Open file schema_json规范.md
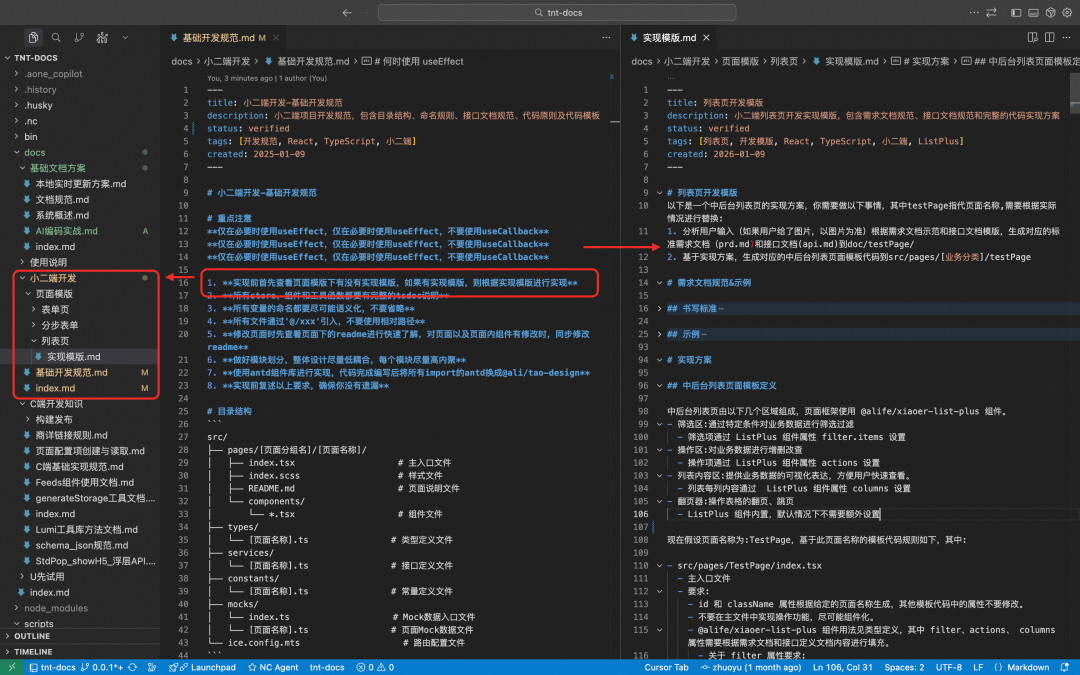The image size is (1080, 675). pos(80,545)
